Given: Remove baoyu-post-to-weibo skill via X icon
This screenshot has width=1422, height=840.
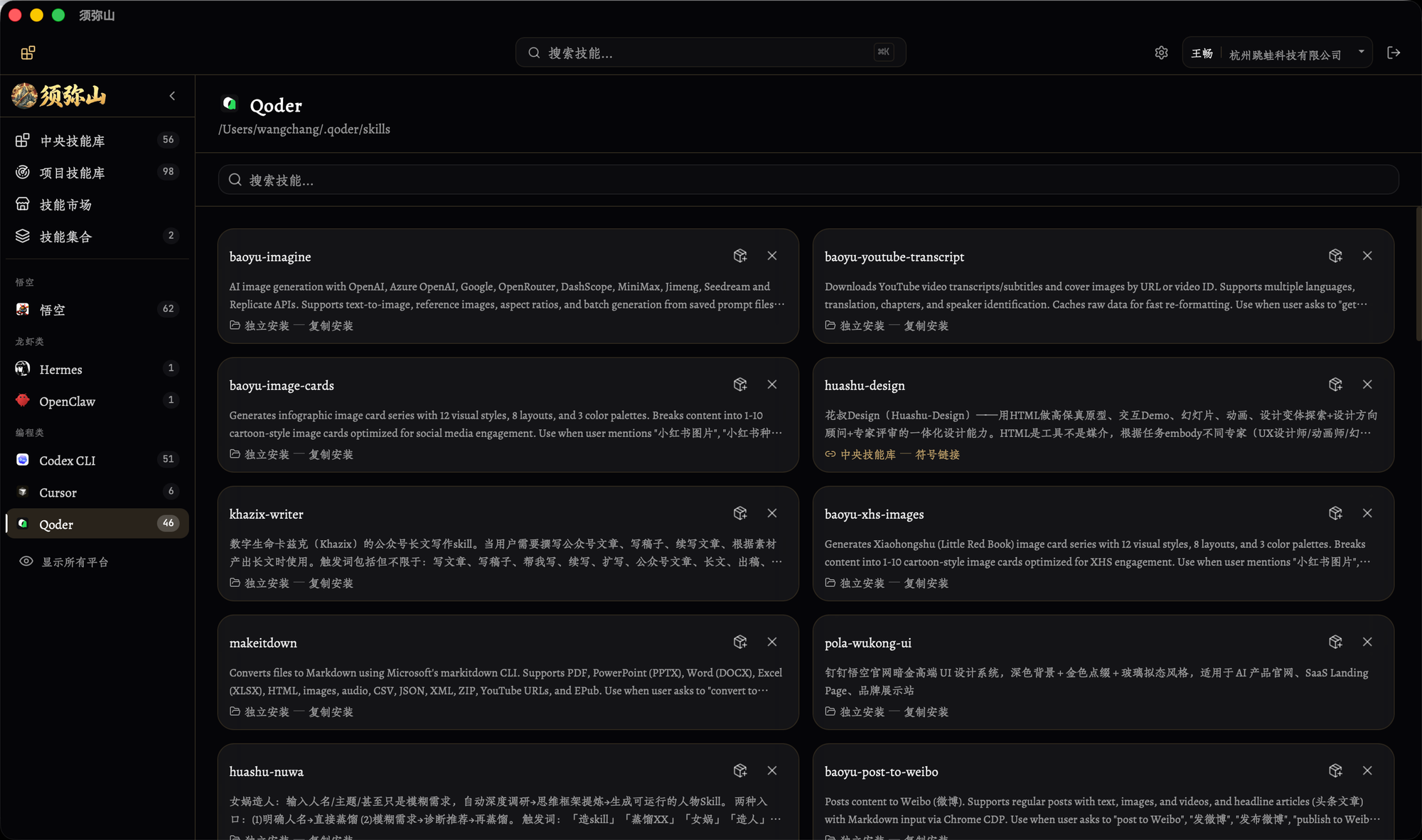Looking at the screenshot, I should tap(1367, 770).
